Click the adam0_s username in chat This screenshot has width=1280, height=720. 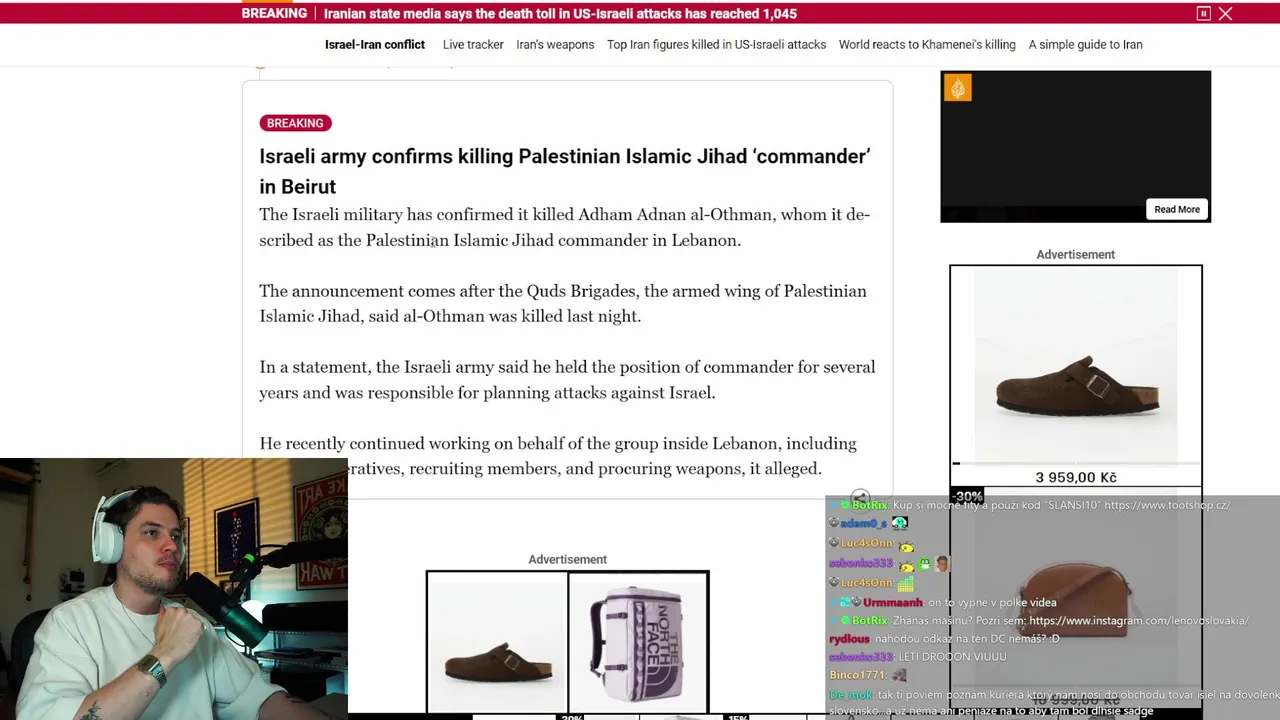tap(863, 523)
